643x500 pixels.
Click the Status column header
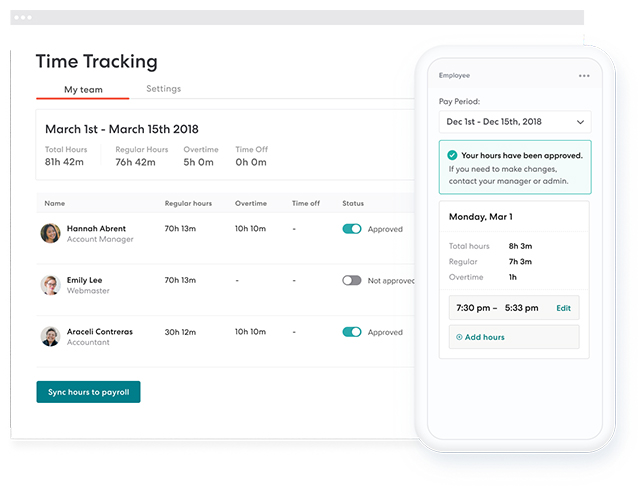tap(353, 203)
